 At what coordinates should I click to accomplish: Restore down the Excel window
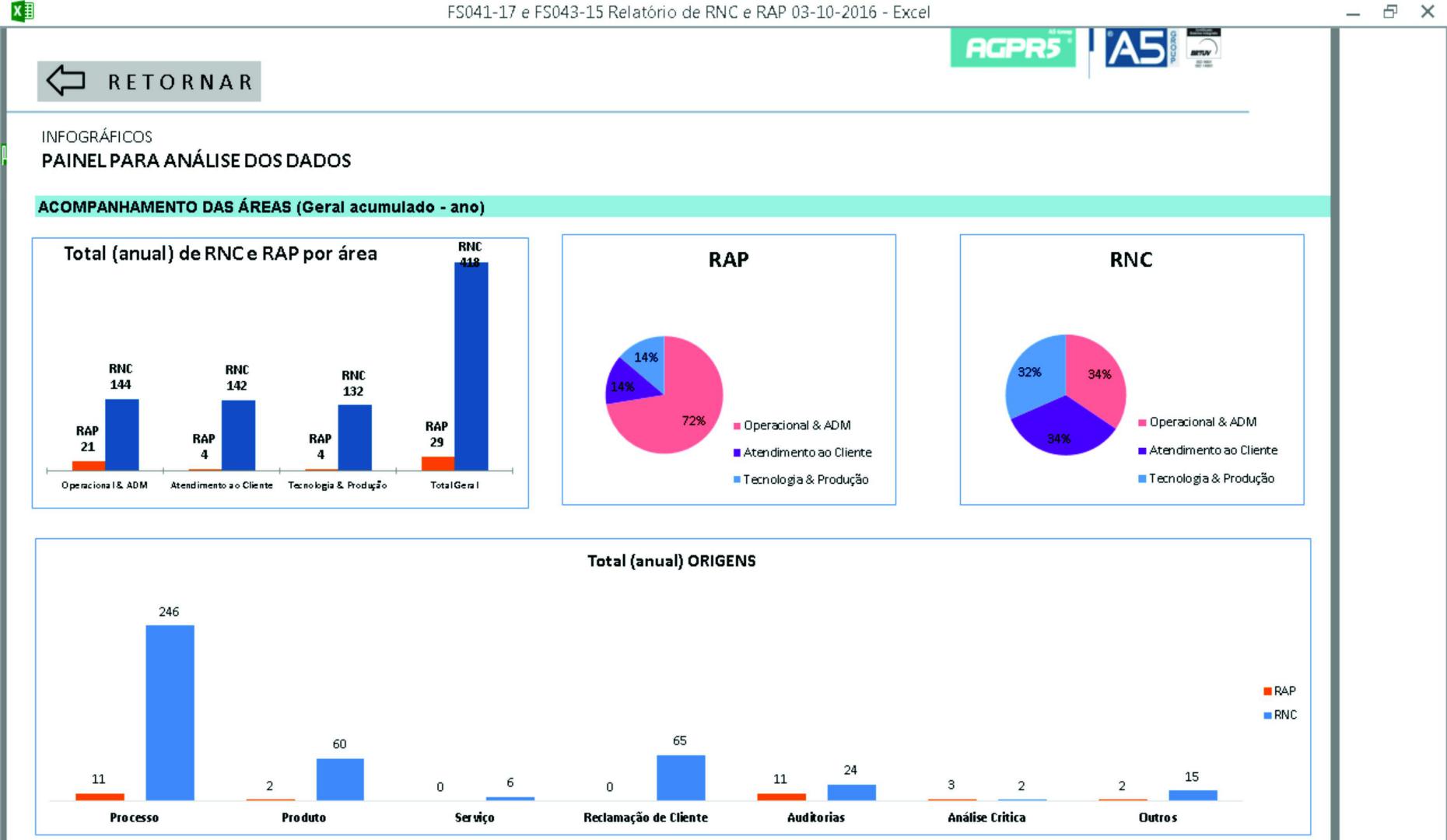1390,12
